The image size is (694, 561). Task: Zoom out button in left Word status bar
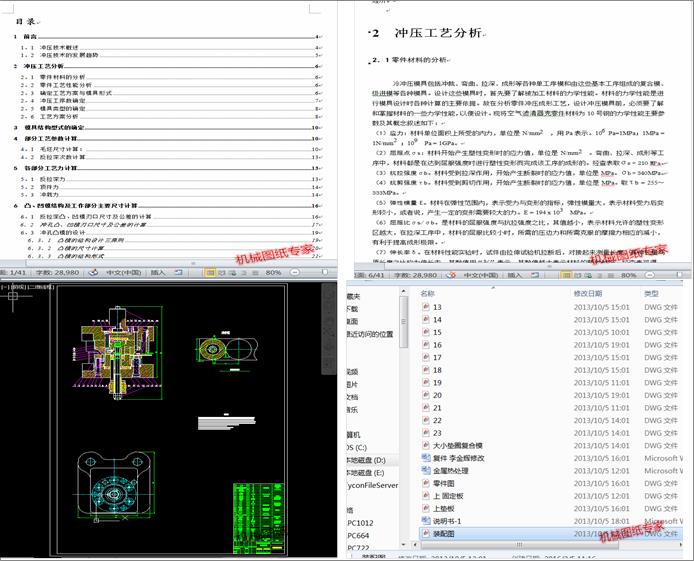click(x=295, y=273)
